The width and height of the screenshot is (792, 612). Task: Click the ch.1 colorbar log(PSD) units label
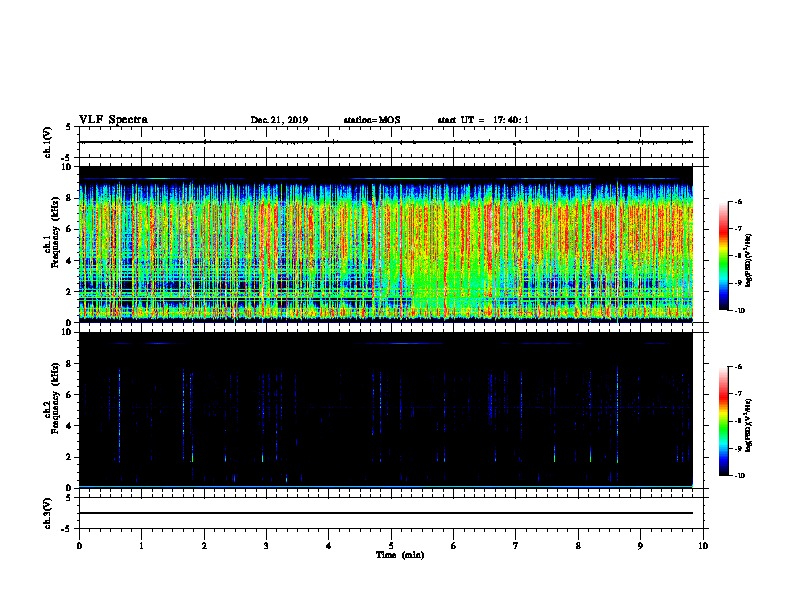click(x=749, y=260)
